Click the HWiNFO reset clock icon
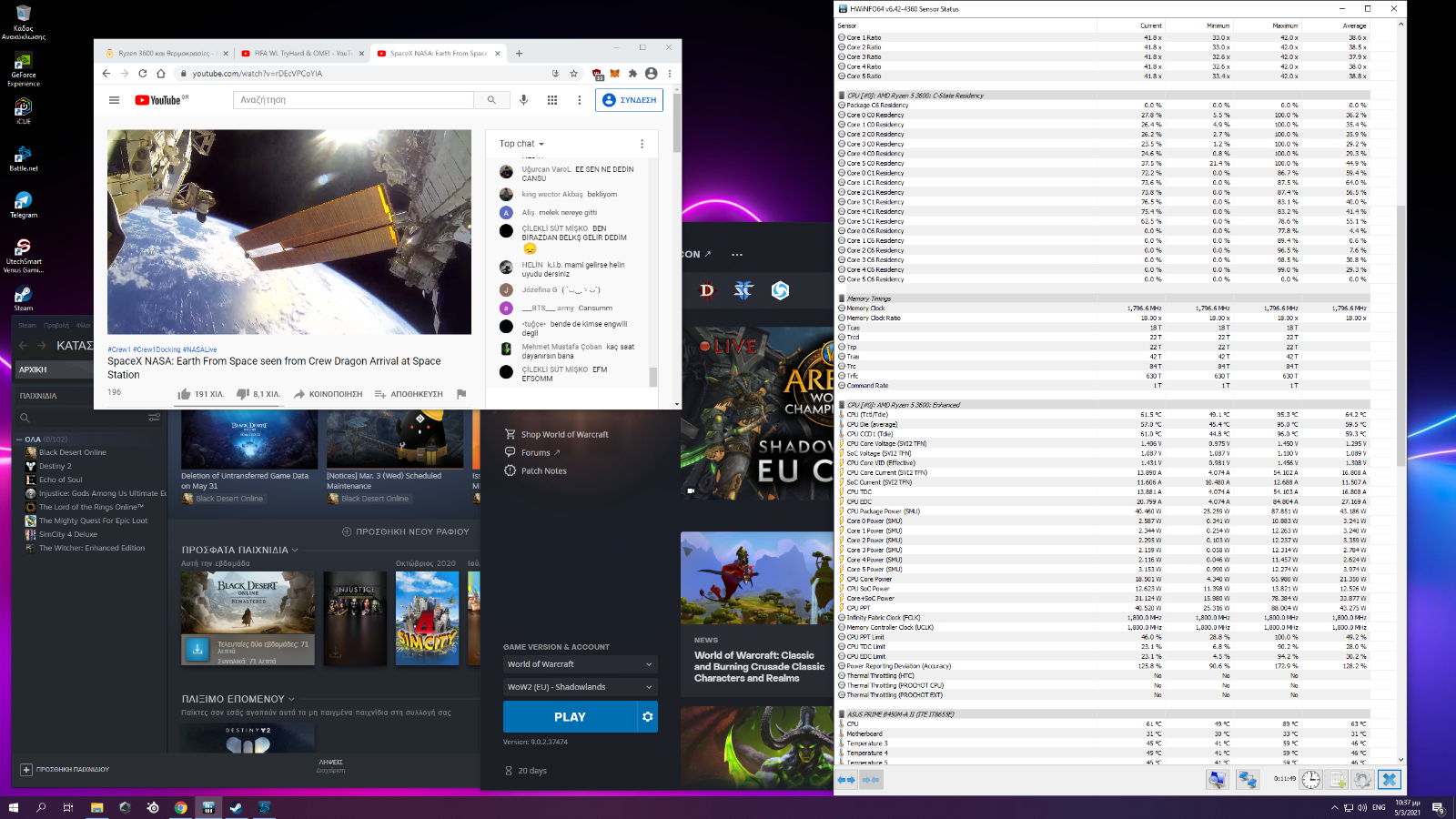1456x819 pixels. pos(1310,779)
